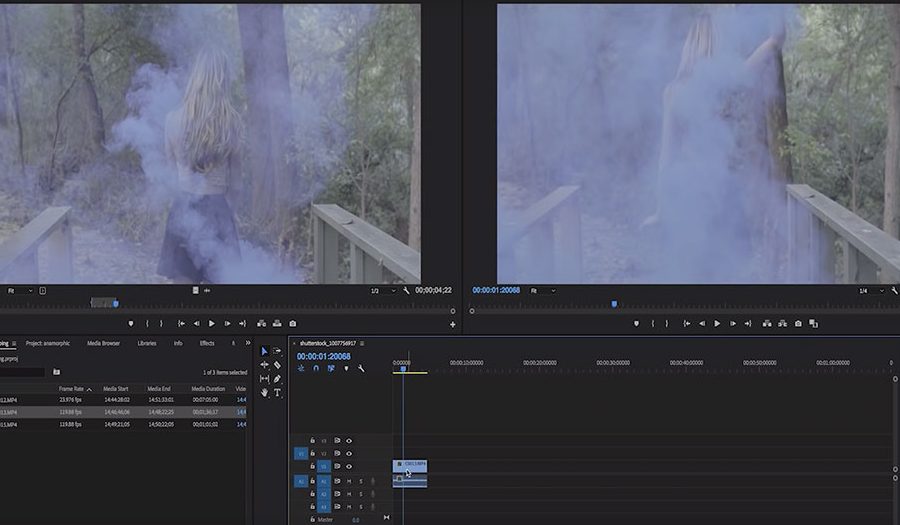
Task: Switch to the Media Browser tab
Action: (103, 343)
